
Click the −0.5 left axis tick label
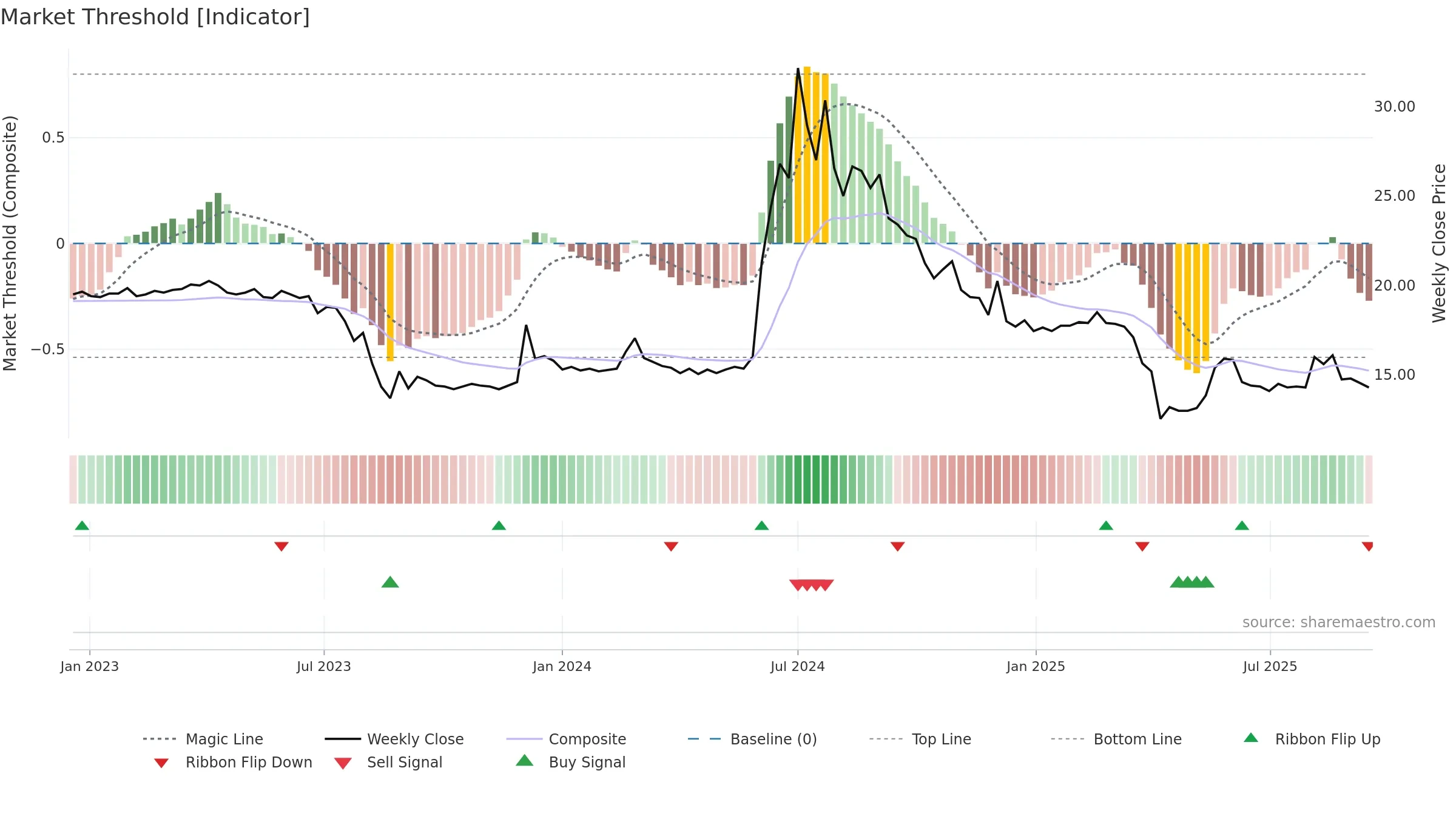click(48, 349)
